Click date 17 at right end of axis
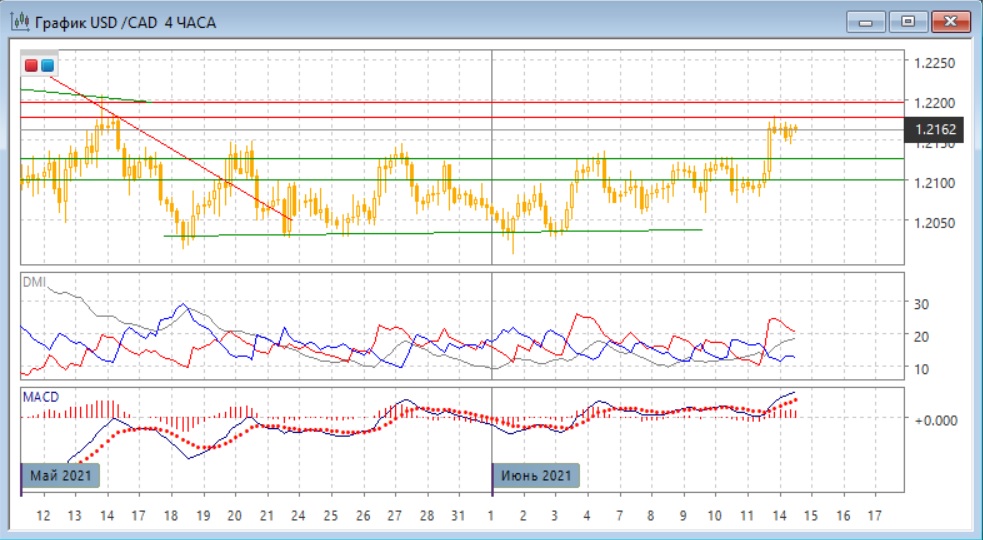 (x=874, y=515)
